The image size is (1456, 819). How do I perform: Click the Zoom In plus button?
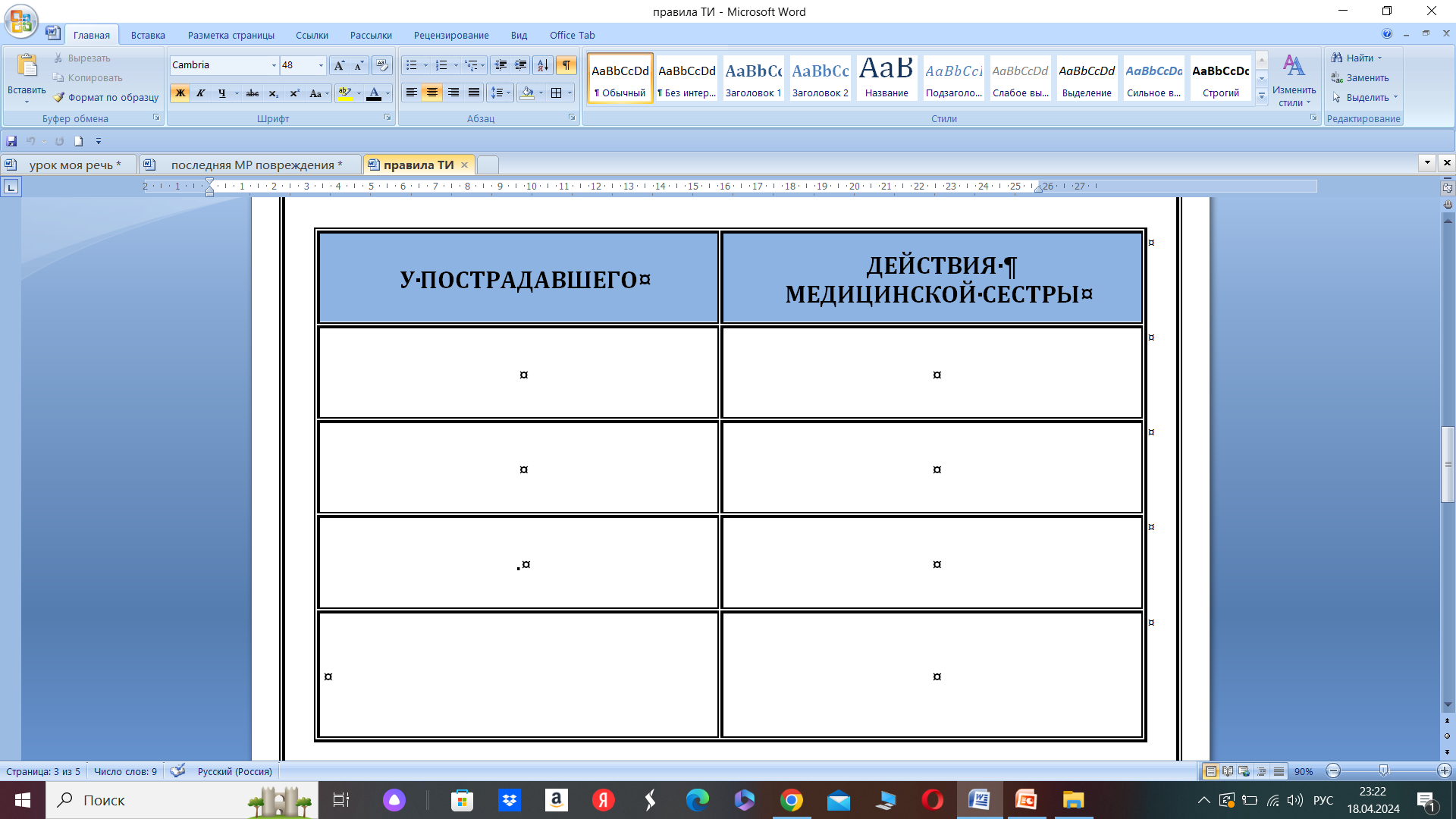click(x=1444, y=771)
